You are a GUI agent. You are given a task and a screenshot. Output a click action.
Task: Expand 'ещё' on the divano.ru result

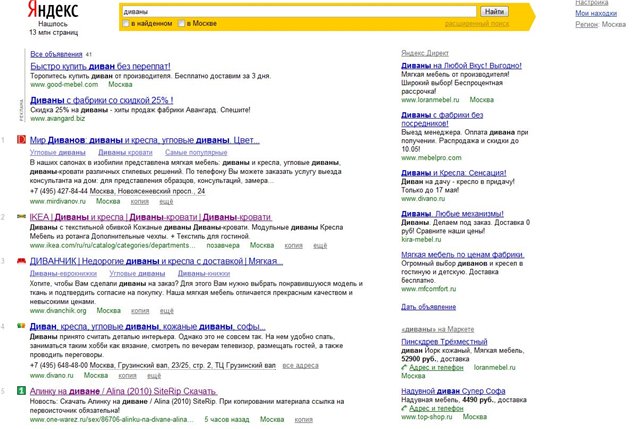pos(154,376)
